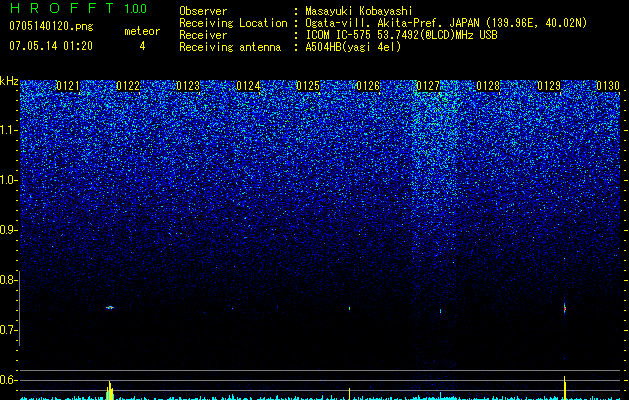
Task: Click the 'meteor' label
Action: [142, 31]
